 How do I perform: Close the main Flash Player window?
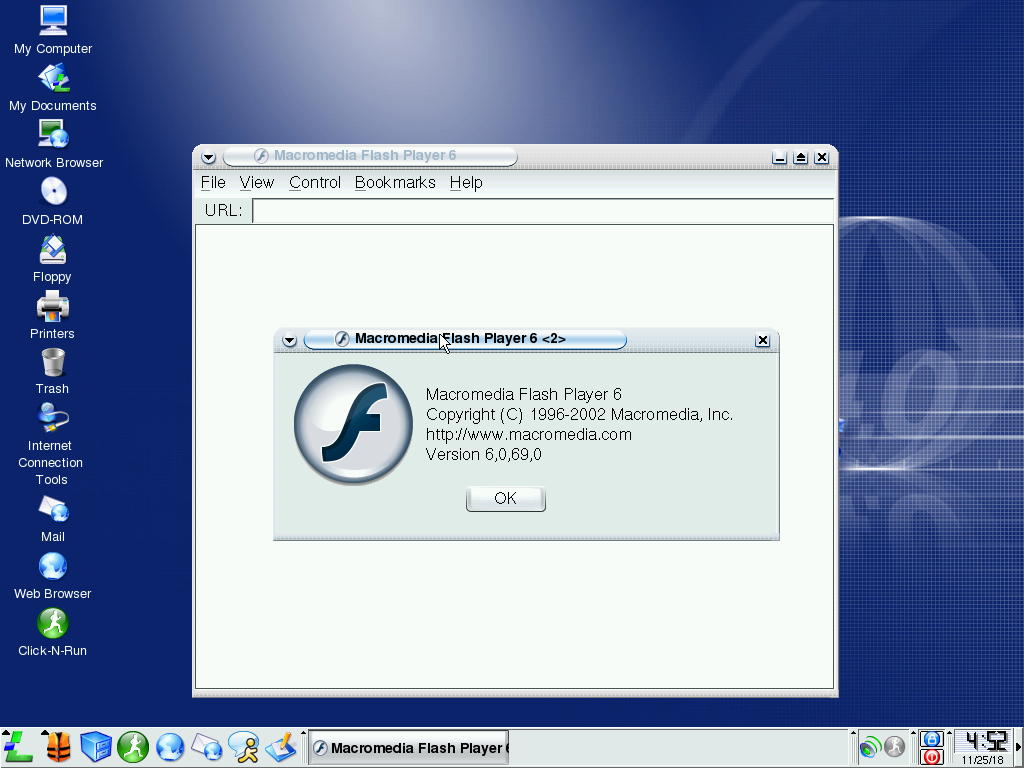pos(822,157)
